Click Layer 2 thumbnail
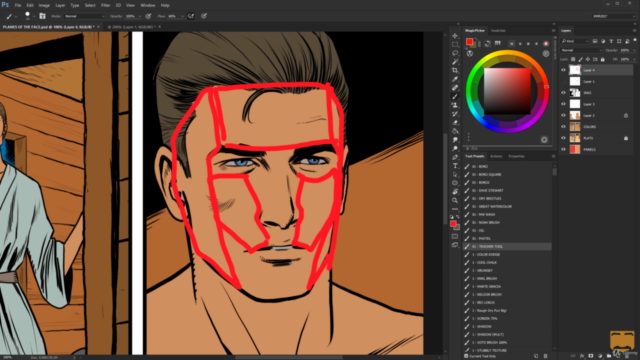Image resolution: width=640 pixels, height=360 pixels. (575, 116)
